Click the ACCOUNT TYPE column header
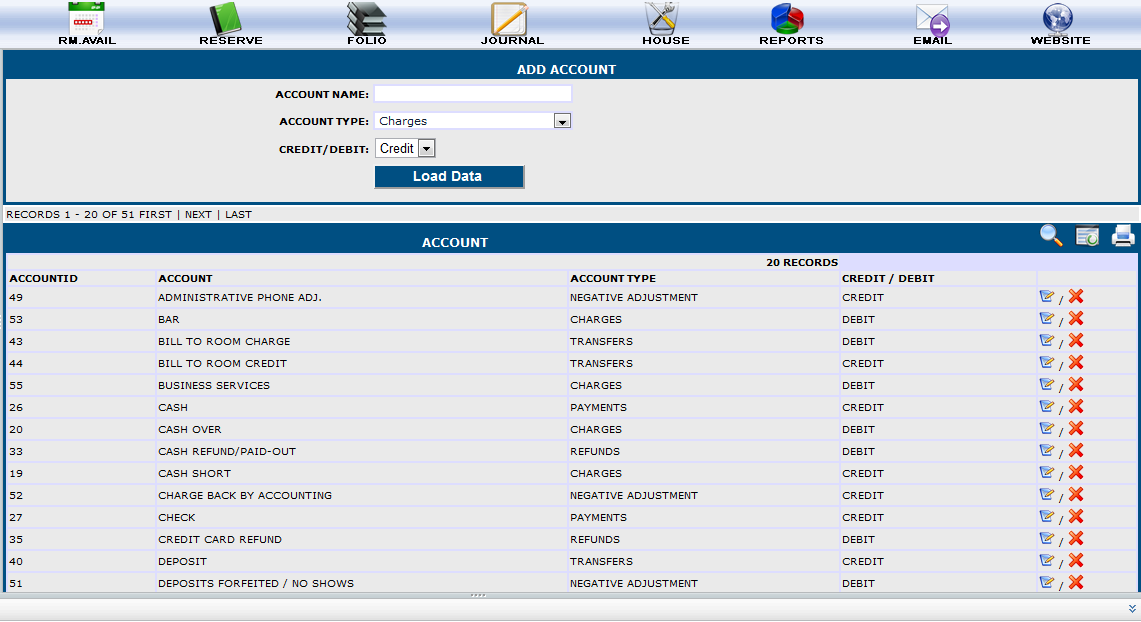This screenshot has height=622, width=1141. [613, 279]
